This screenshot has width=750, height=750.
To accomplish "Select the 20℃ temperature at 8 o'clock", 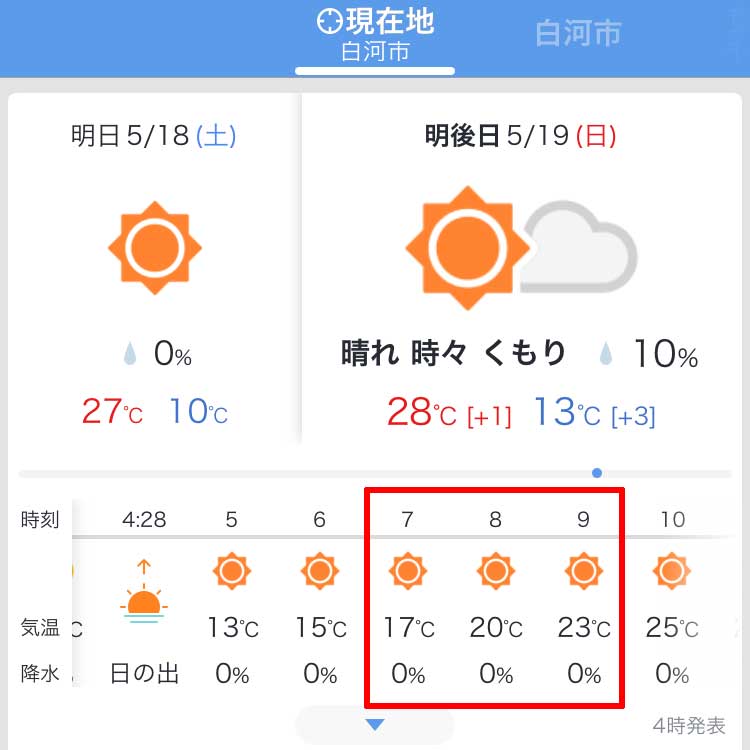I will coord(496,627).
